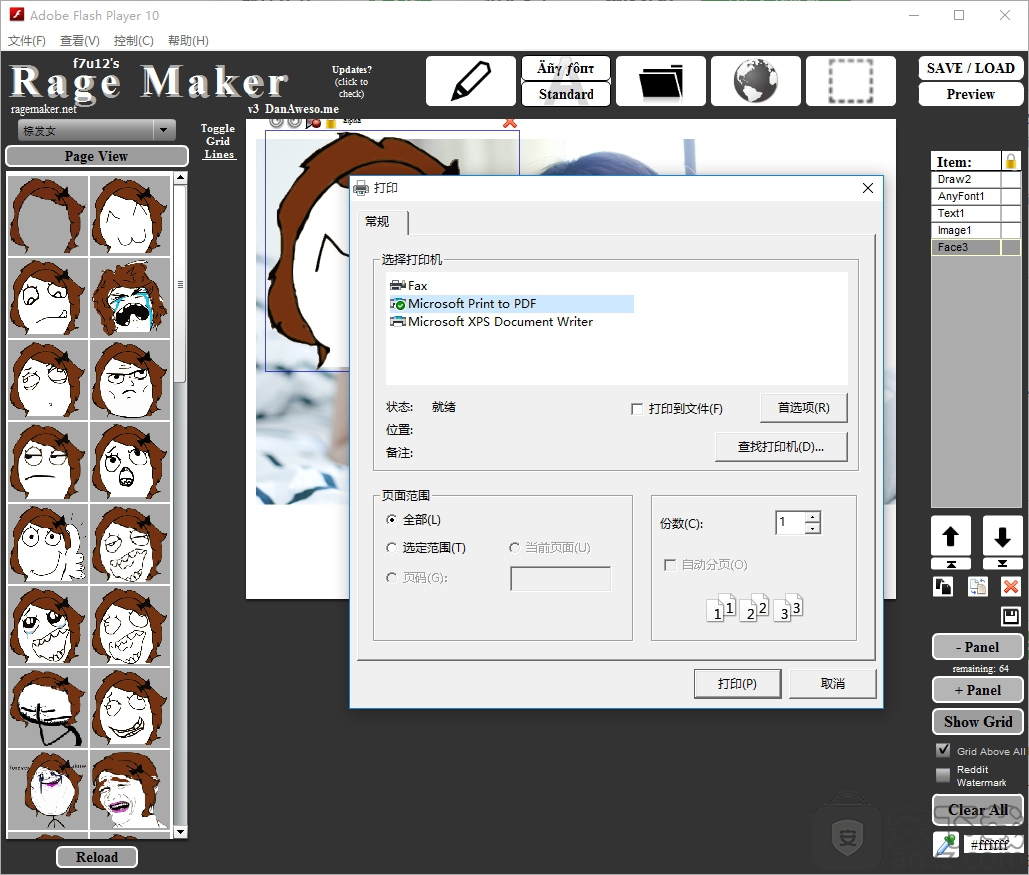This screenshot has width=1029, height=875.
Task: Choose the purple-lips laughing face thumbnail
Action: tap(130, 790)
